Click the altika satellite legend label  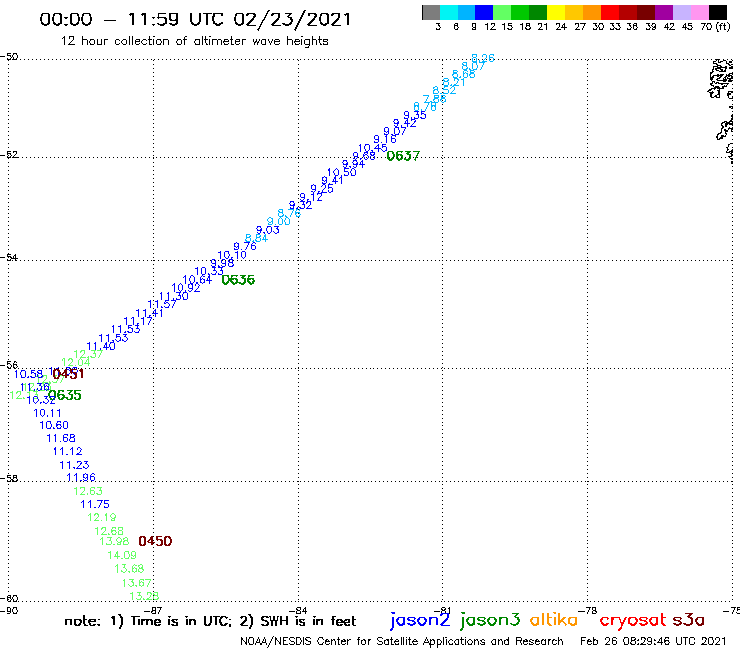point(554,620)
